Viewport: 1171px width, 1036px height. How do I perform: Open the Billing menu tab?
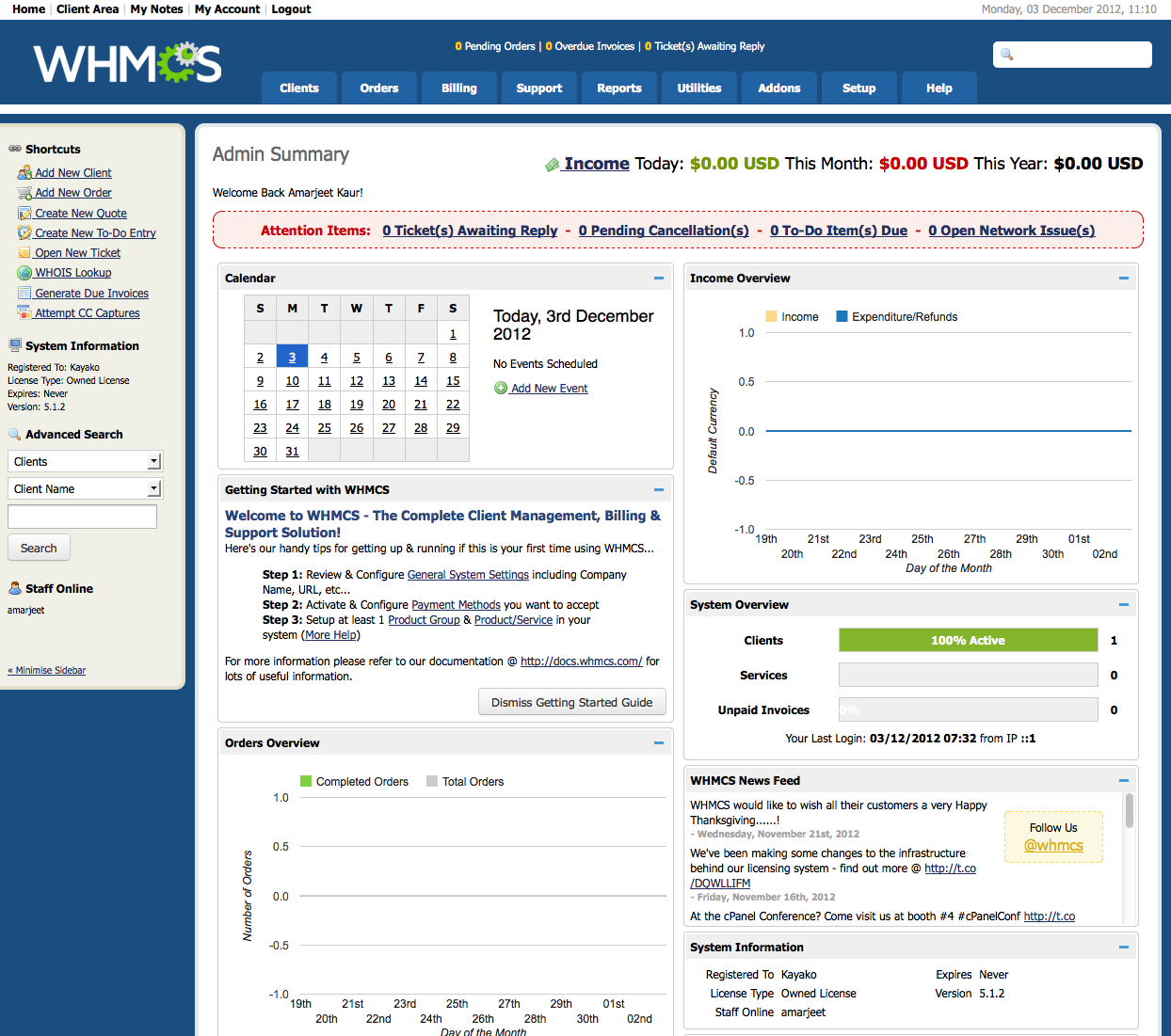click(x=459, y=88)
